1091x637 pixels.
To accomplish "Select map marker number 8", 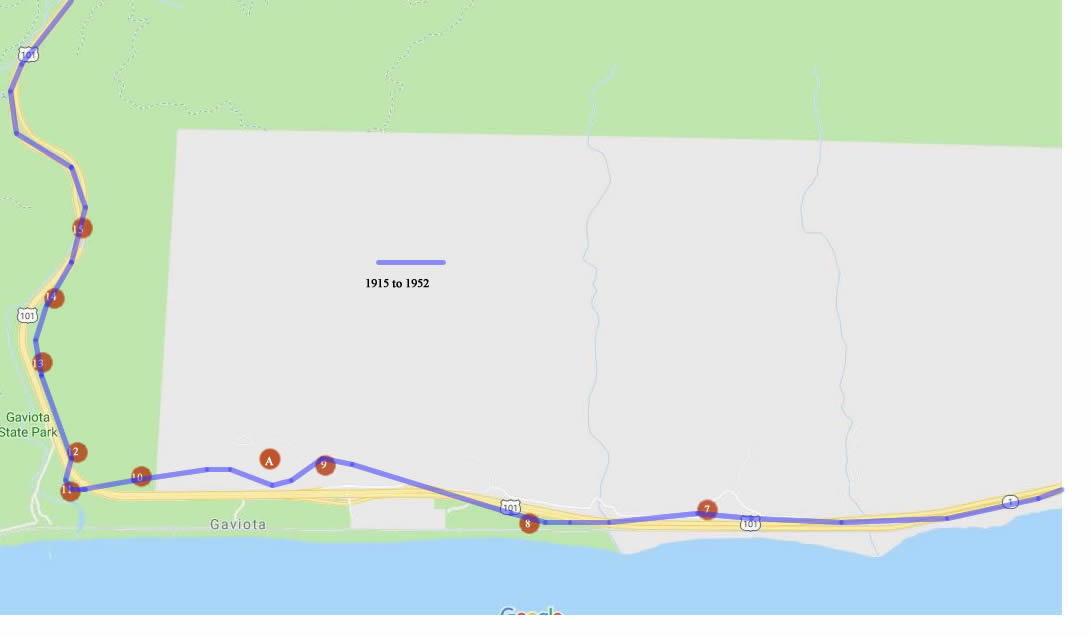I will tap(529, 523).
